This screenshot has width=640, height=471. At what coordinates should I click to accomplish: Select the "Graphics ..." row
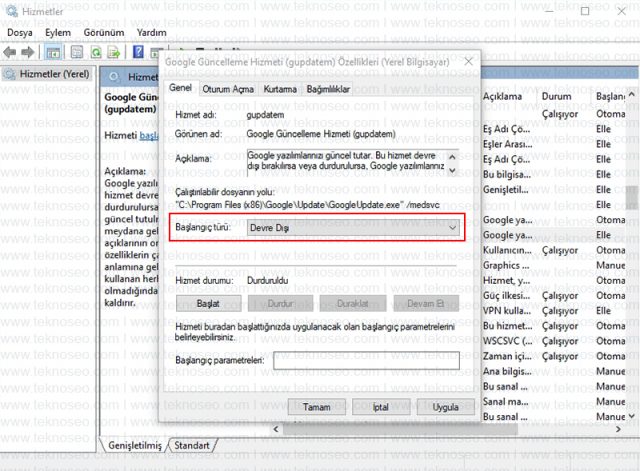coord(554,265)
